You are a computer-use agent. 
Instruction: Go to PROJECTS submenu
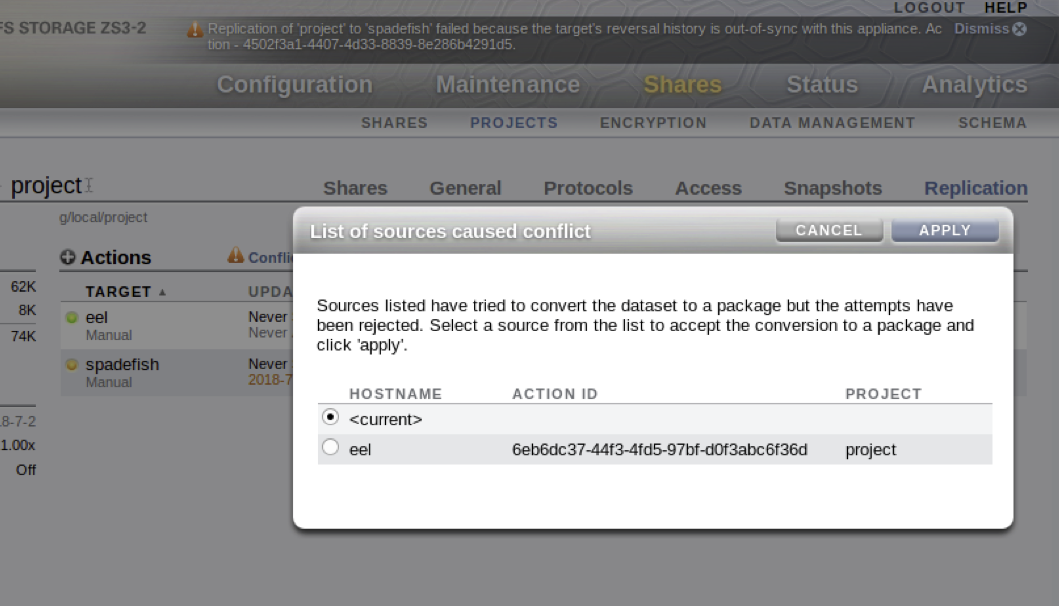point(514,123)
